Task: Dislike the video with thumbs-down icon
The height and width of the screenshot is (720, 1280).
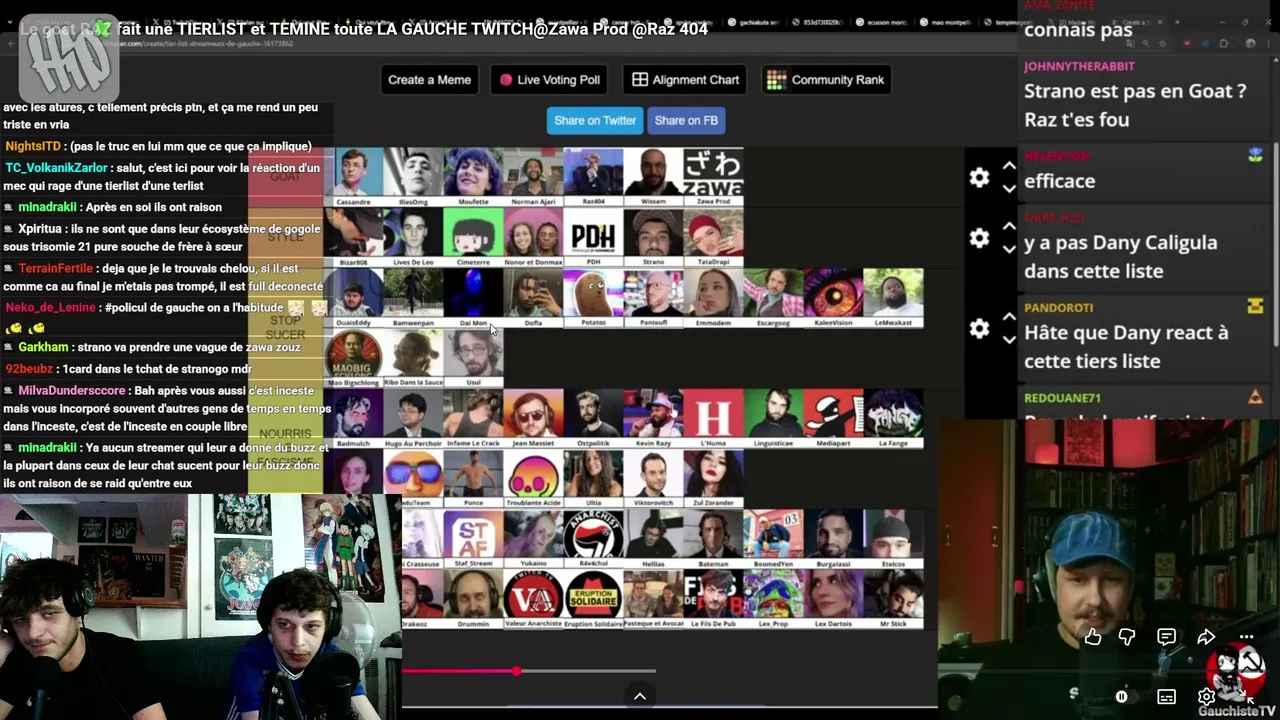Action: pyautogui.click(x=1127, y=637)
